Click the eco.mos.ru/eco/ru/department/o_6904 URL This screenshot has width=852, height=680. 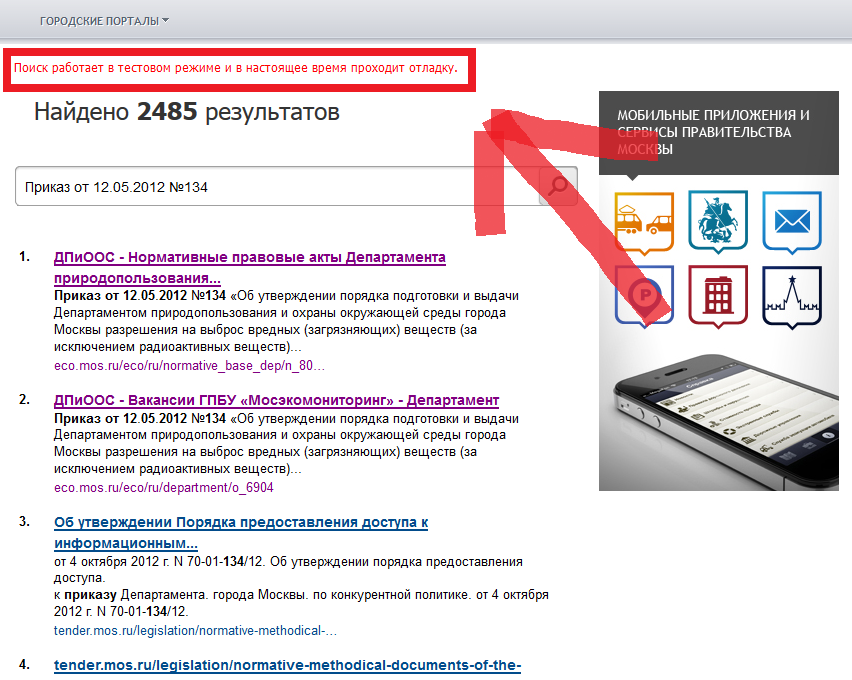[163, 488]
